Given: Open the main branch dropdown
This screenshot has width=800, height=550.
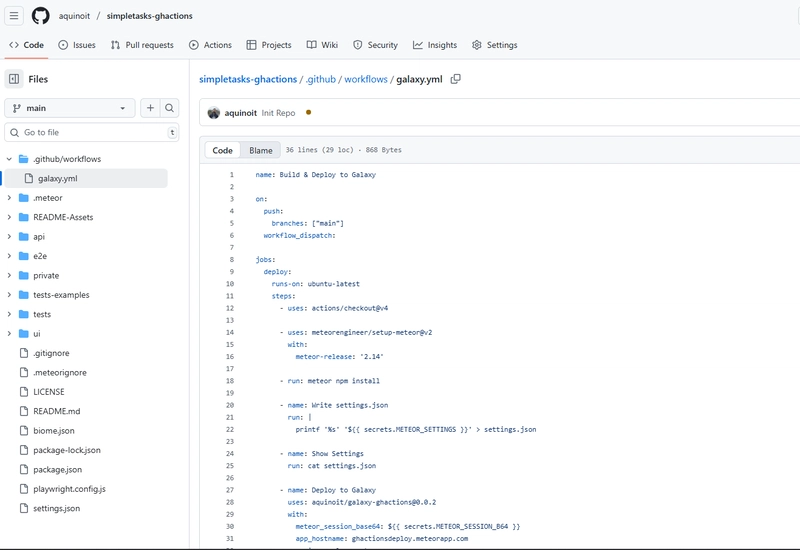Looking at the screenshot, I should point(69,108).
